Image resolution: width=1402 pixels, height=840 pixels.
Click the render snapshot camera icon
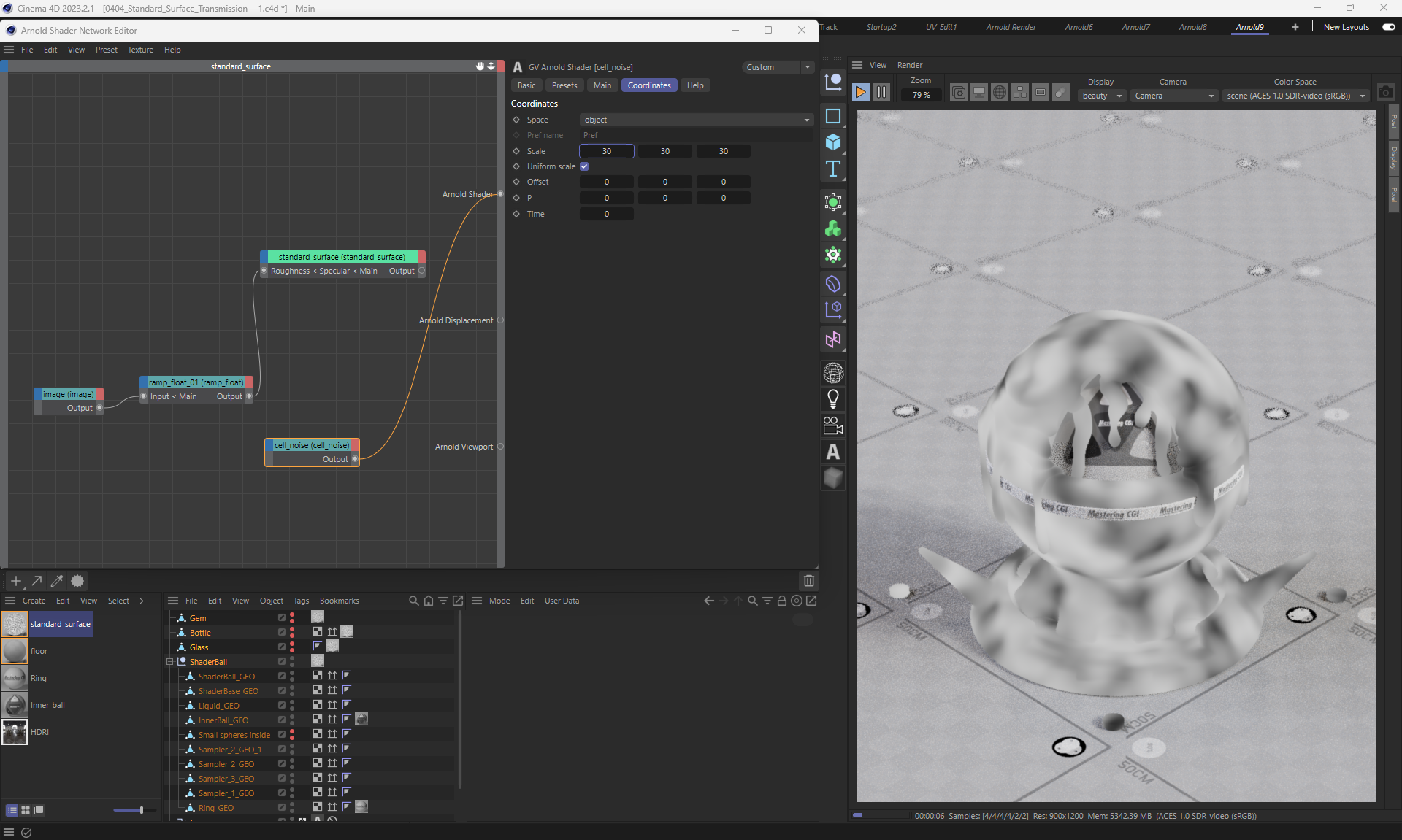pos(1385,93)
